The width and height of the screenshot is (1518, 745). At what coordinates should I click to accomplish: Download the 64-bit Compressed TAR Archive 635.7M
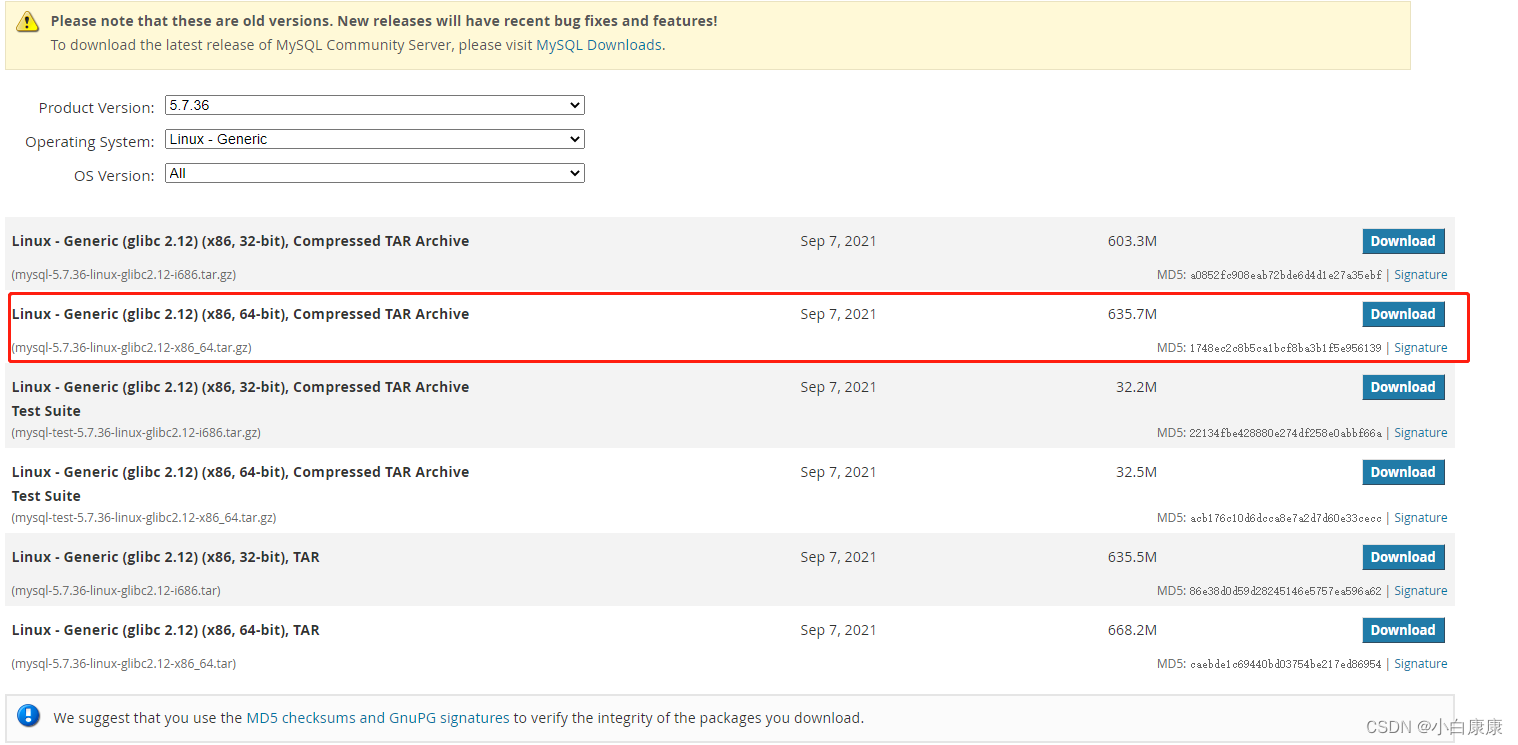(x=1403, y=314)
